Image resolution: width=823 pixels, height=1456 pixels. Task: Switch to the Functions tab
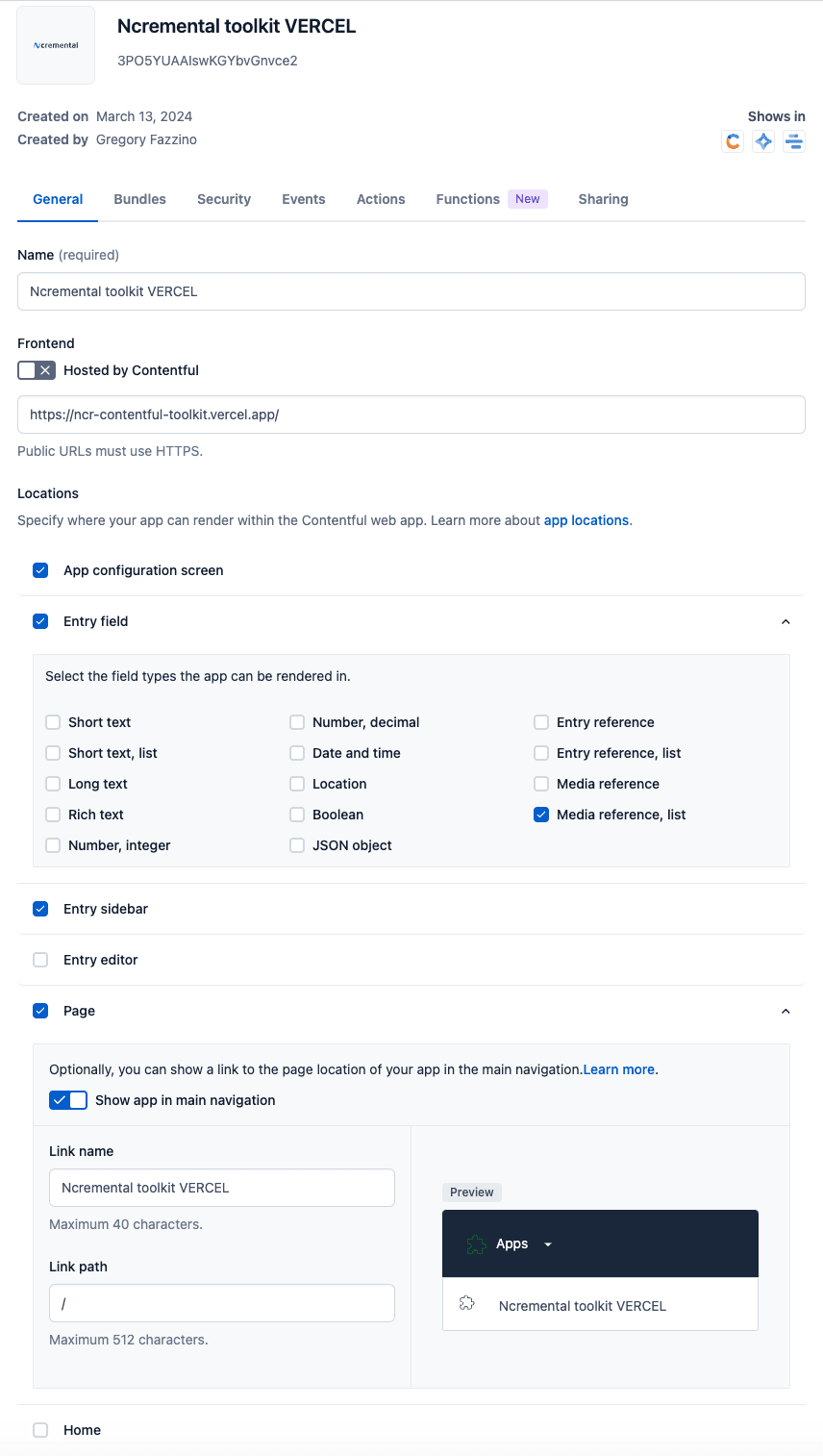coord(491,199)
